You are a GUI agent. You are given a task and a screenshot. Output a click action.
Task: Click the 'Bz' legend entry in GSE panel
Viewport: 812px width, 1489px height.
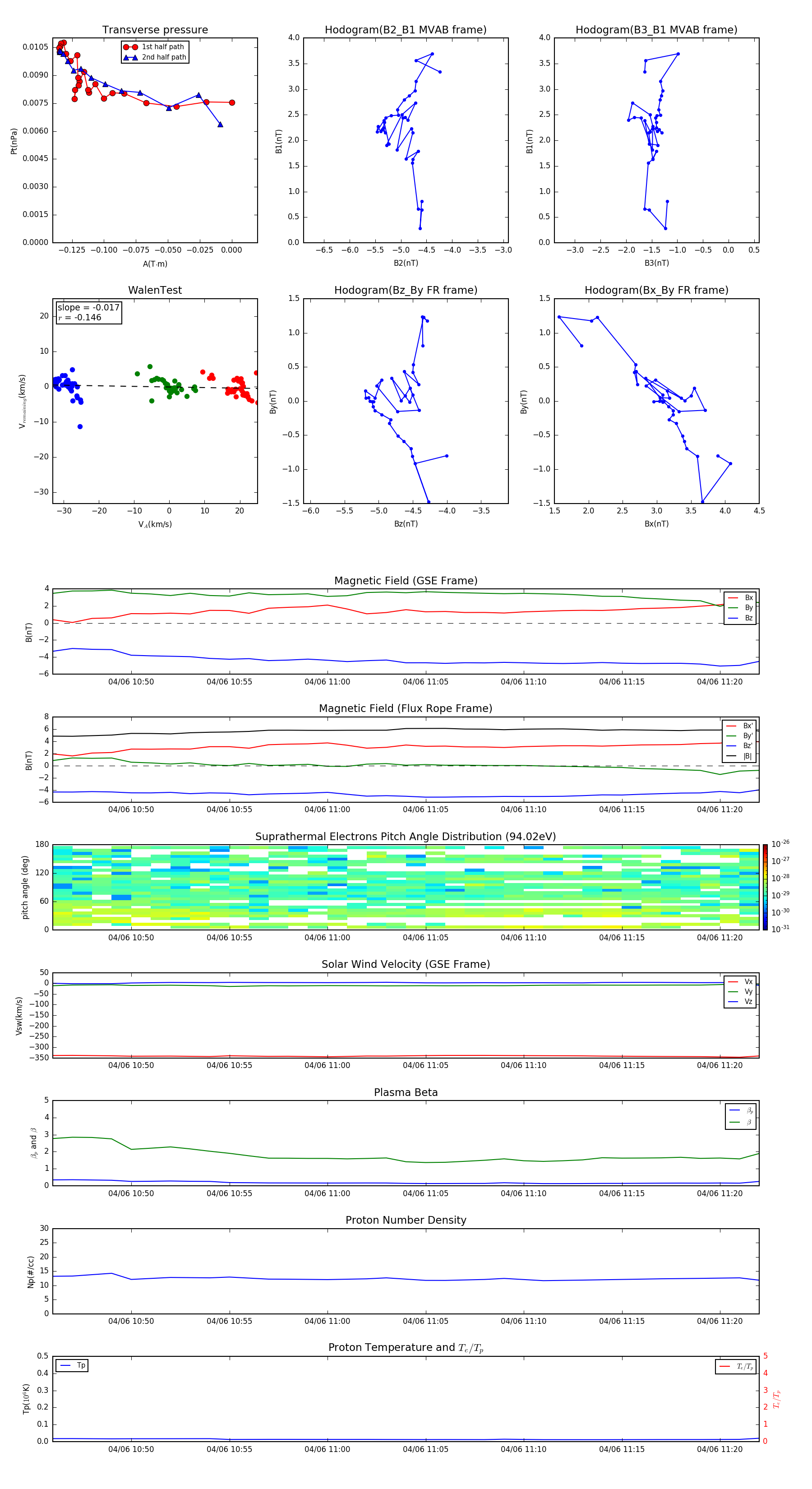(x=740, y=618)
